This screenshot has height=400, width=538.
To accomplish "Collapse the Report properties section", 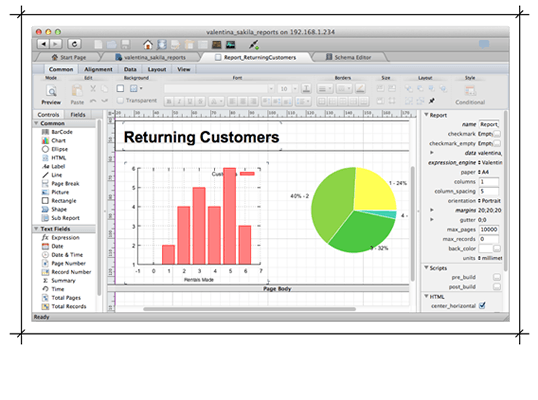I will [426, 115].
